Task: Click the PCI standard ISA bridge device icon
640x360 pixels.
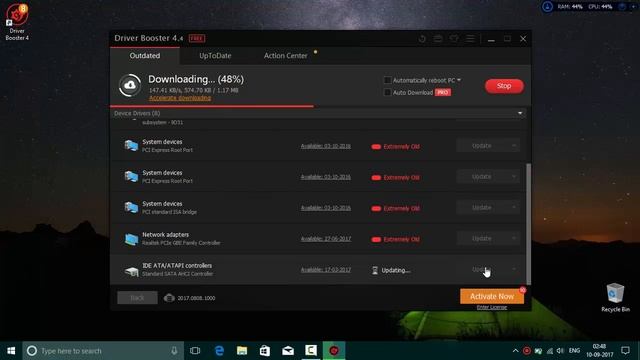Action: (131, 207)
